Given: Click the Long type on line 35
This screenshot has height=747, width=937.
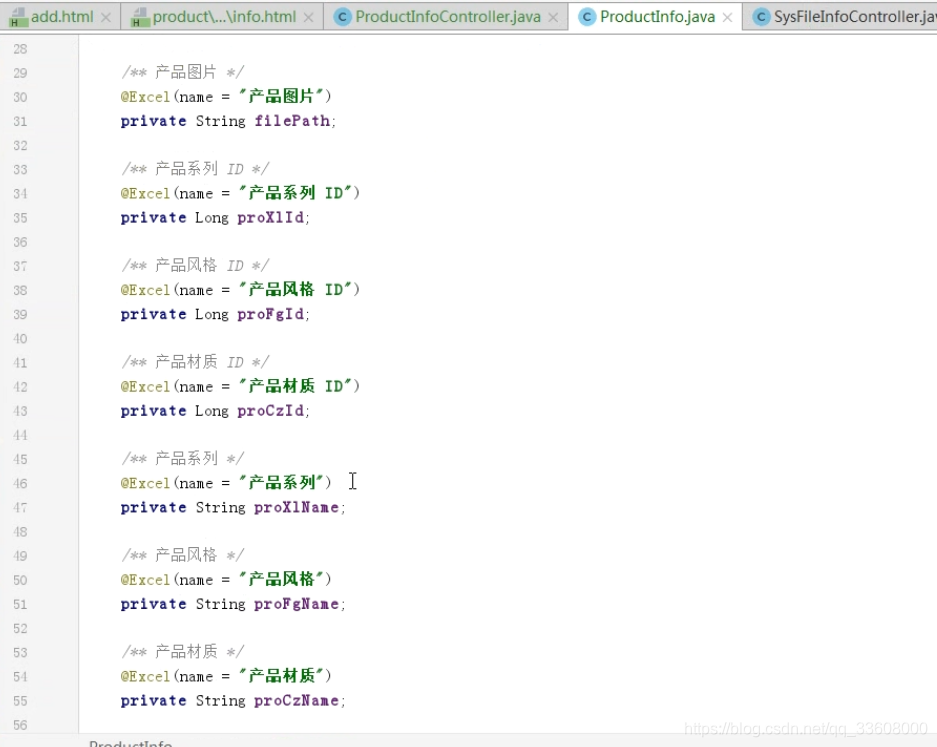Looking at the screenshot, I should pyautogui.click(x=212, y=218).
